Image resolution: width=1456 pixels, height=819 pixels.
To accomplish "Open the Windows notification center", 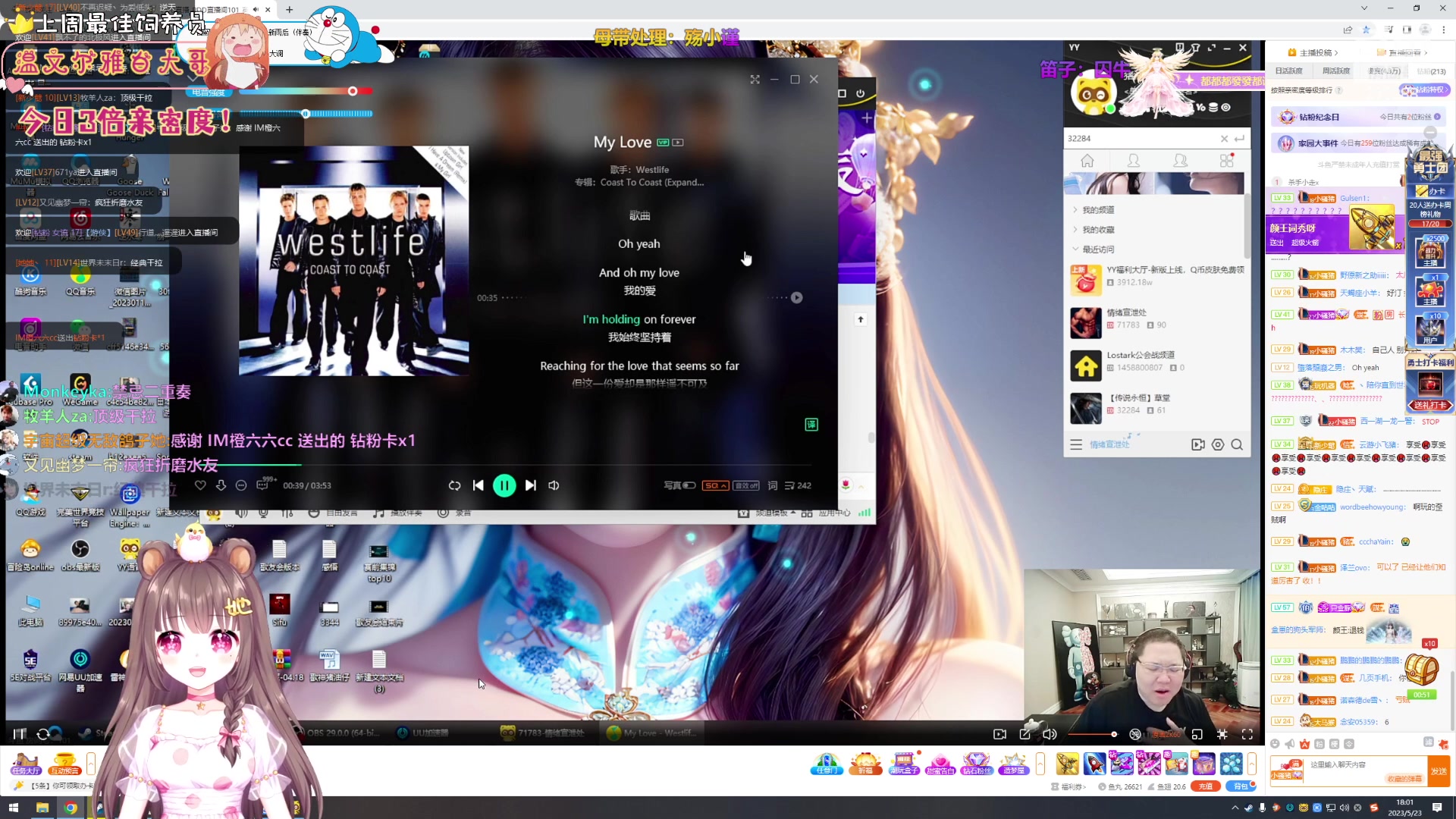I will point(1437,808).
